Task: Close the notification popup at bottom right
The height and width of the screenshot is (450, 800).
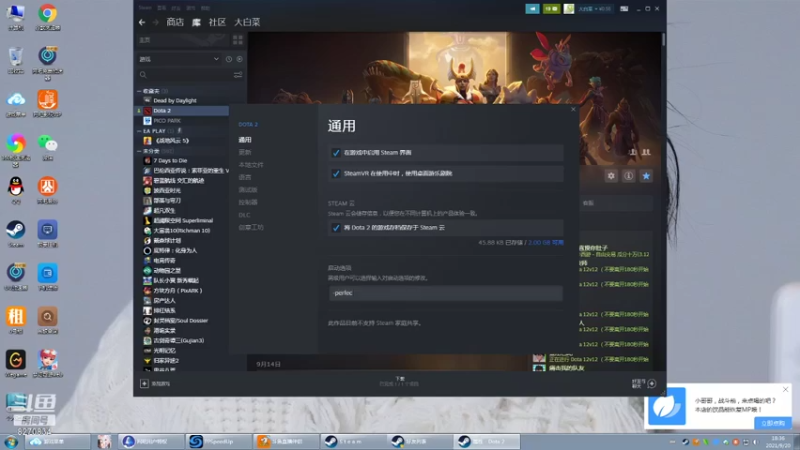Action: 785,389
